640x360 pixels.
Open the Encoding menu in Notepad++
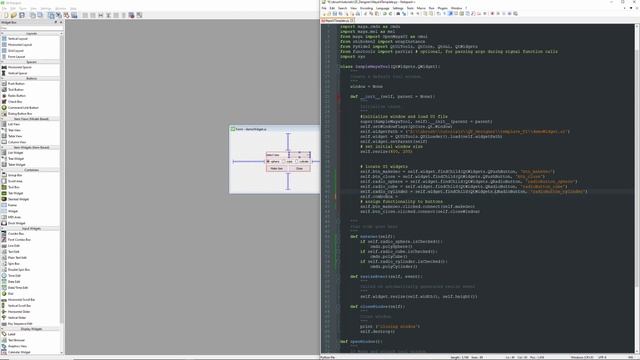[366, 8]
